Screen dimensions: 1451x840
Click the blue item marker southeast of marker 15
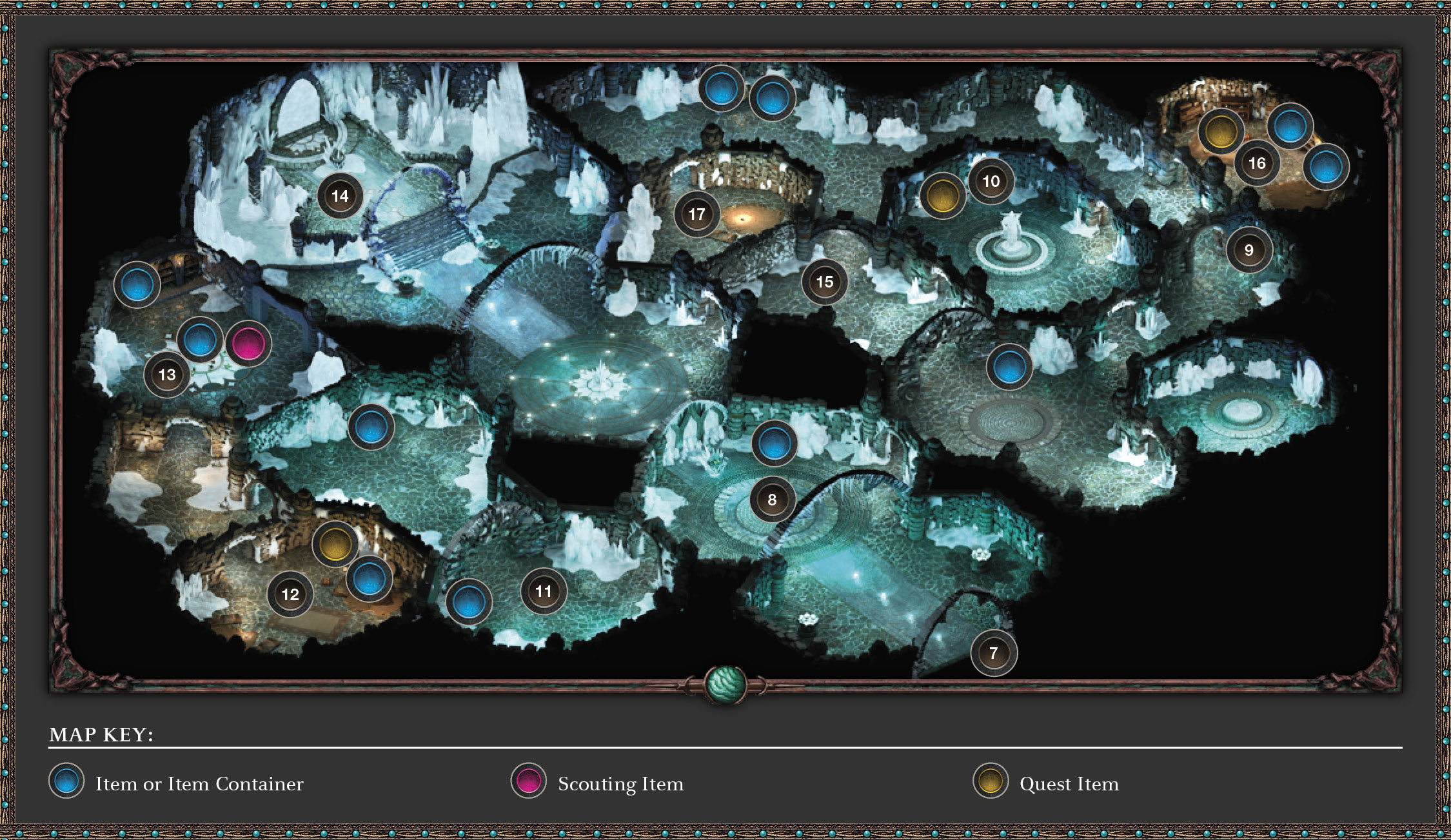coord(1009,367)
